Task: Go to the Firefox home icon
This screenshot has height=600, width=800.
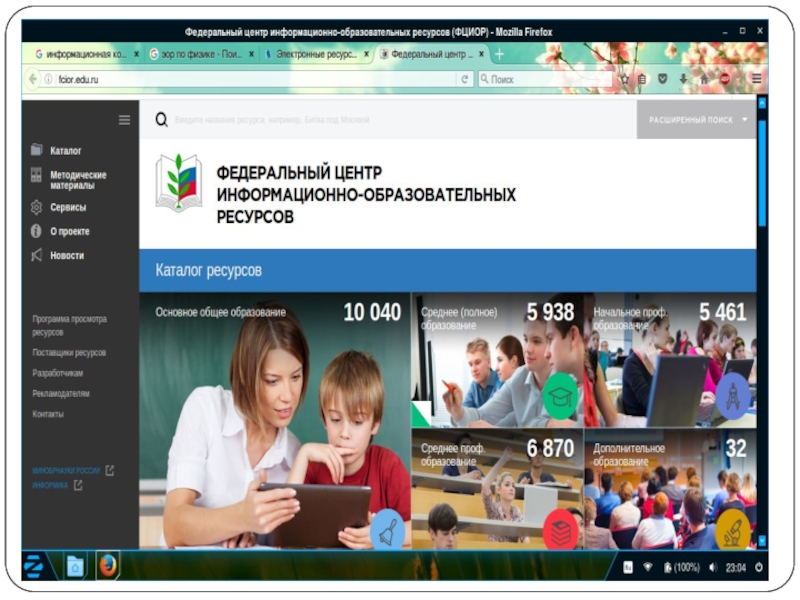Action: (x=704, y=79)
